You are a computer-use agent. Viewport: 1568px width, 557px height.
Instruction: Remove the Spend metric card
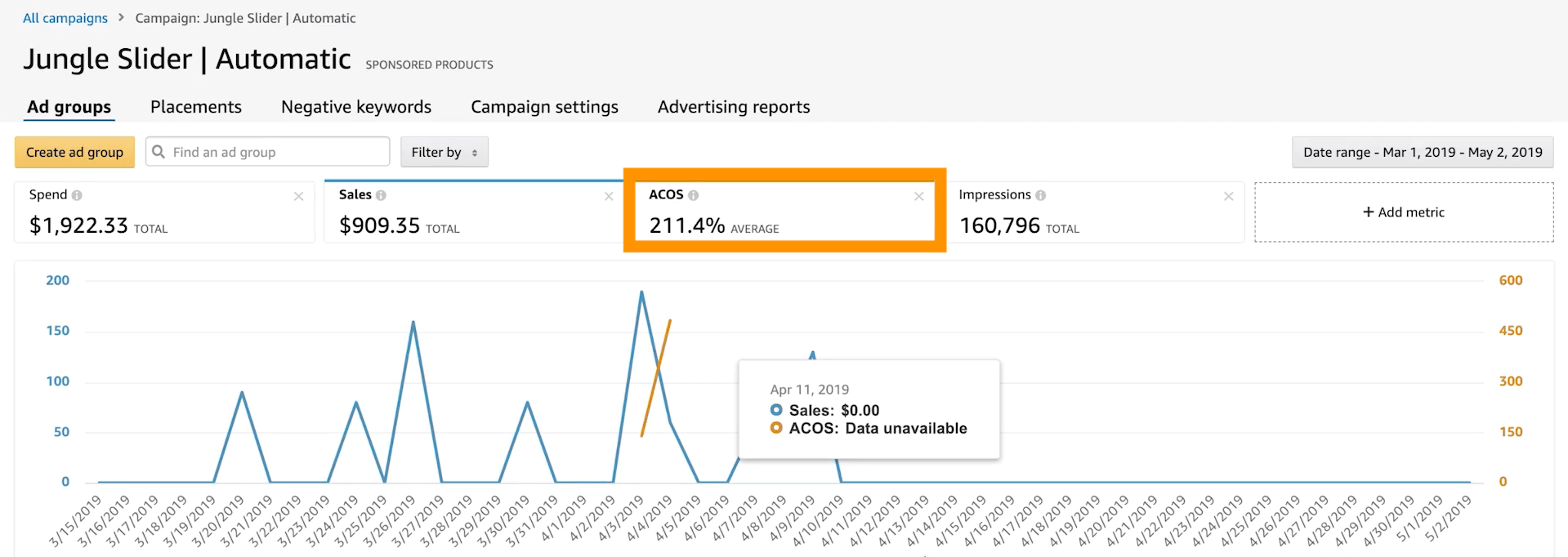click(x=299, y=196)
